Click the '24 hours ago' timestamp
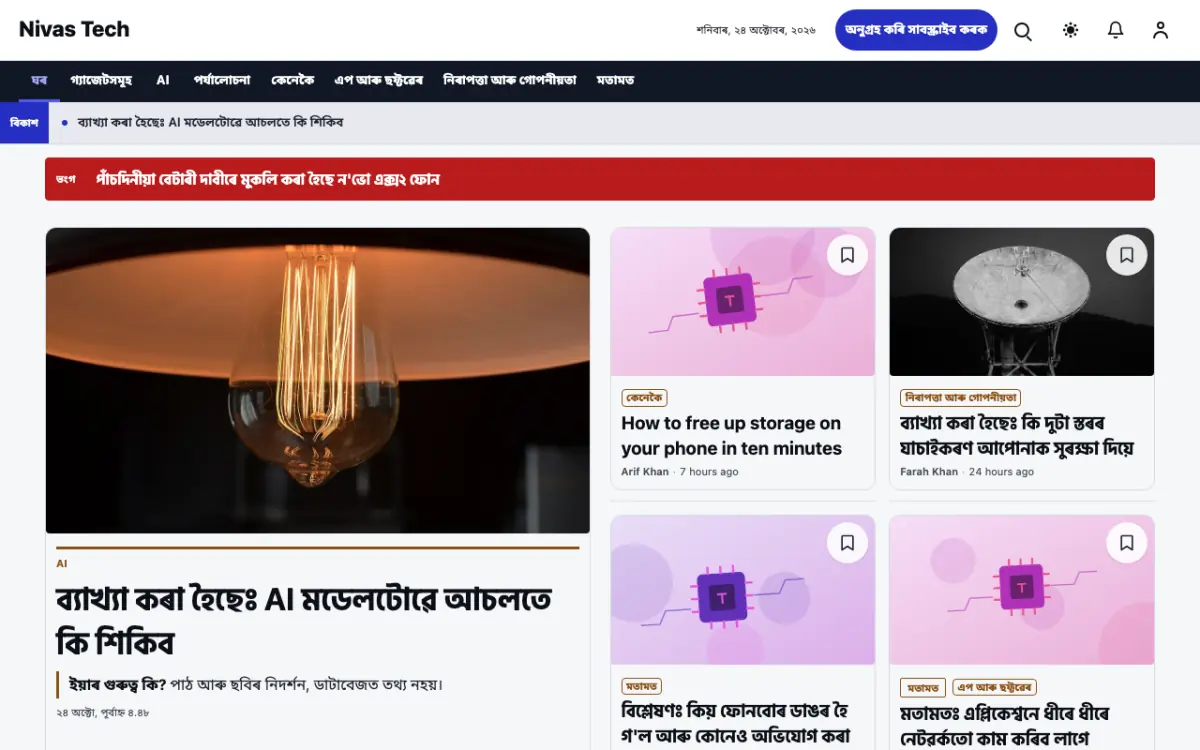Screen dimensions: 1200x750 pos(1001,472)
